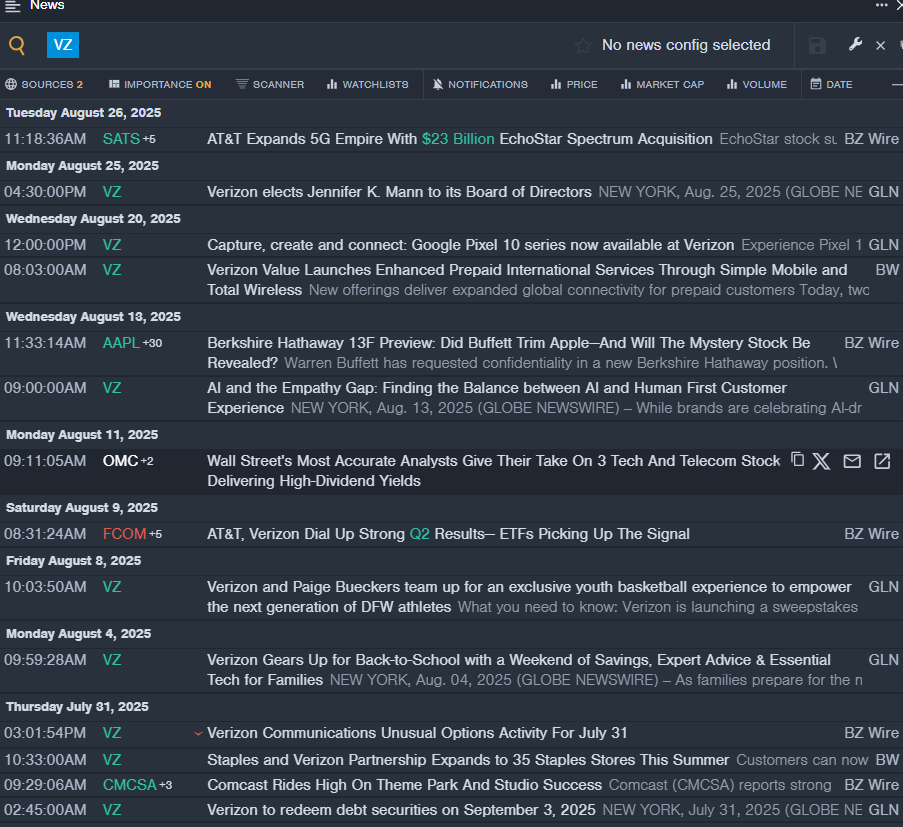
Task: Open Berkshire Hathaway 13F Preview headline
Action: point(509,352)
